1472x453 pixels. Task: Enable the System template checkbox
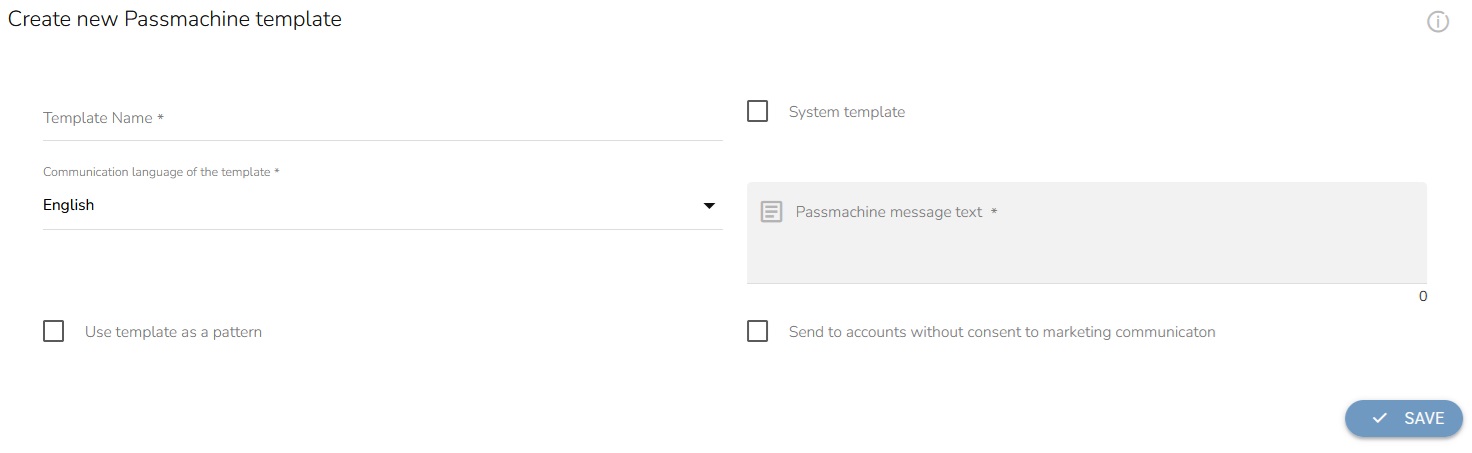[758, 111]
